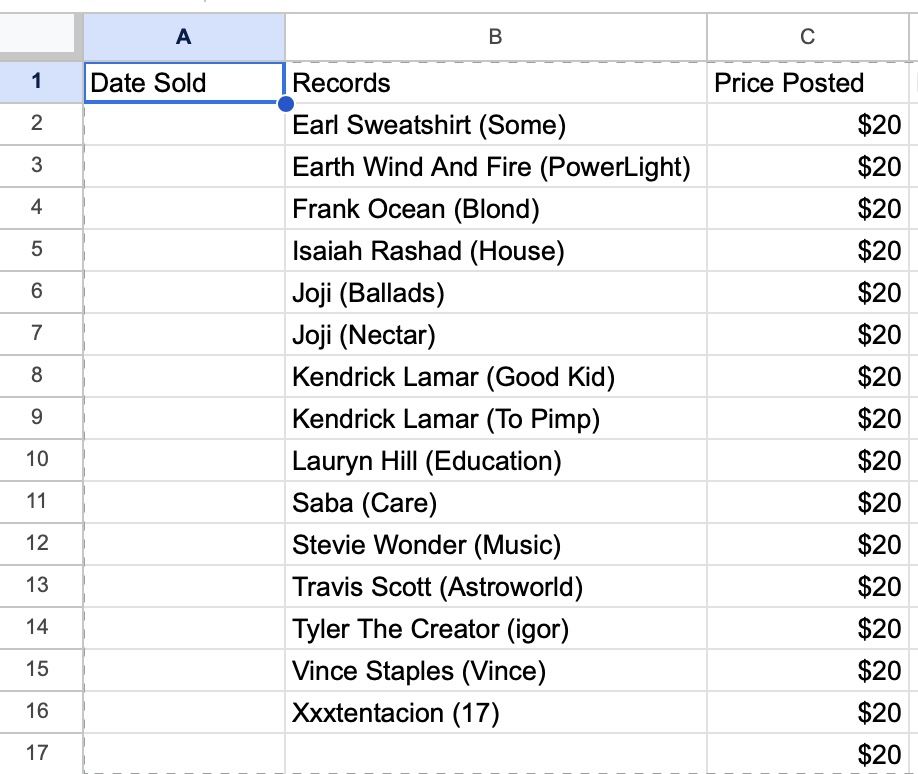The width and height of the screenshot is (918, 774).
Task: Select the empty Records cell in row 17
Action: (495, 753)
